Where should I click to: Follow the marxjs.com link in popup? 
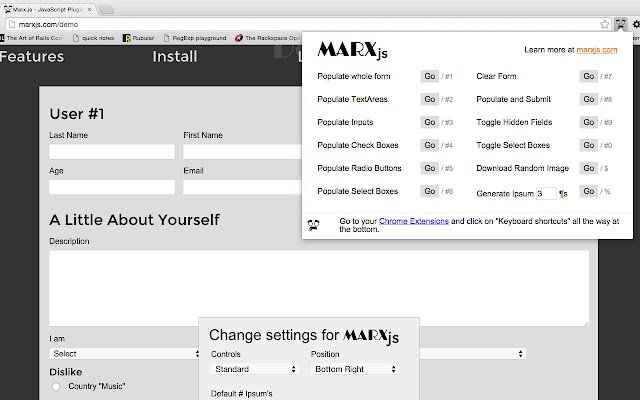tap(597, 50)
